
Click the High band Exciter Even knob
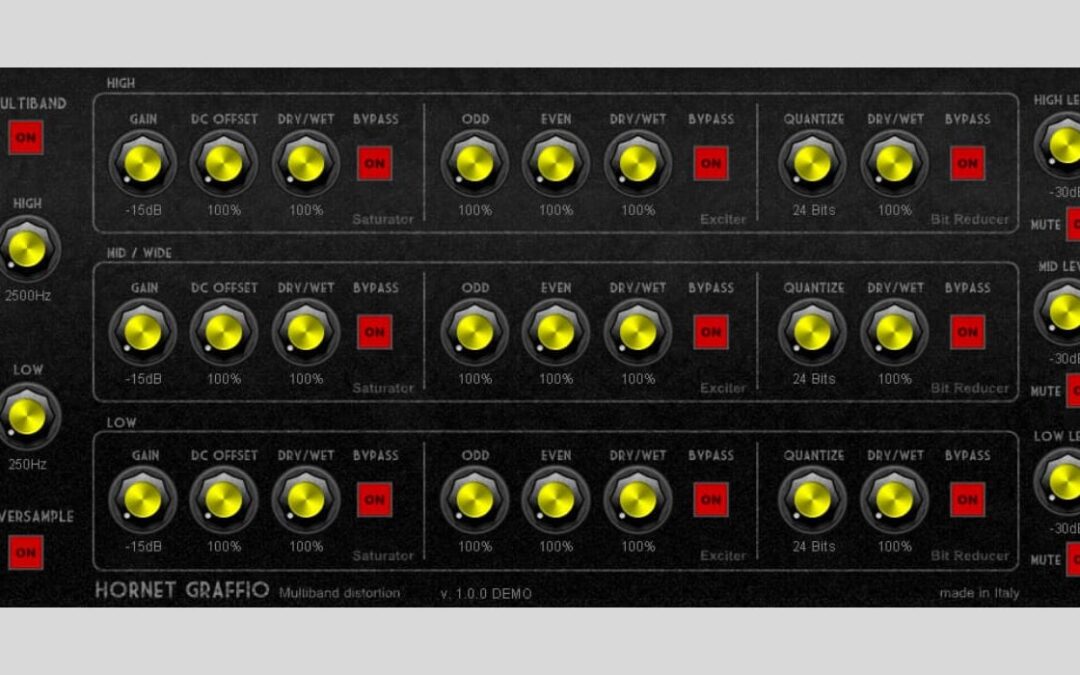[x=556, y=164]
